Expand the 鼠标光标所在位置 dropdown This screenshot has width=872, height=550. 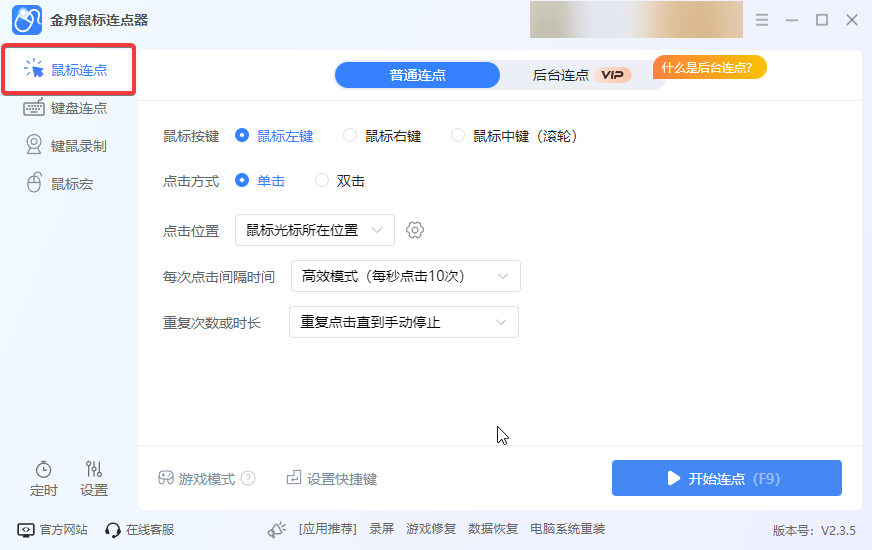pyautogui.click(x=315, y=230)
